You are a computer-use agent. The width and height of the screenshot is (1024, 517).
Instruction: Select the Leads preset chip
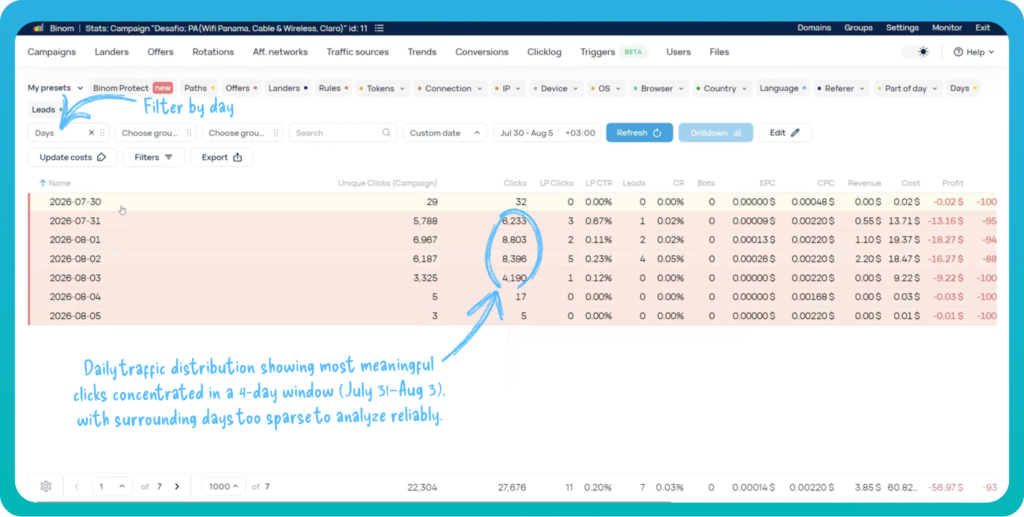[47, 110]
